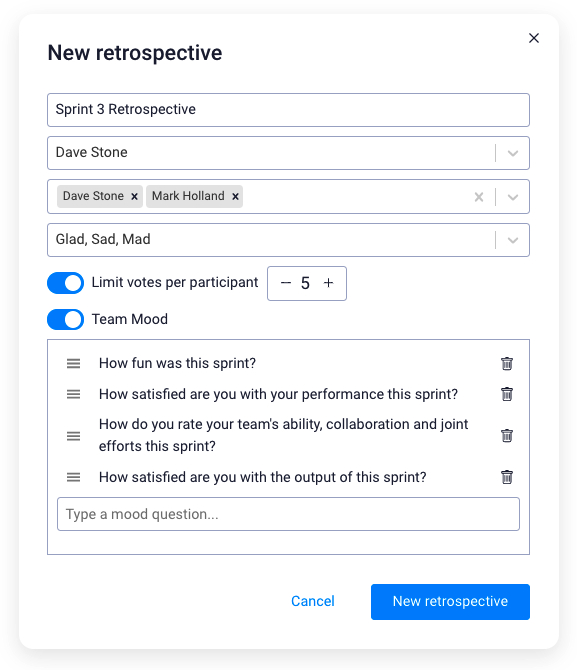Delete the team collaboration question via trash icon
This screenshot has height=670, width=577.
[x=506, y=435]
